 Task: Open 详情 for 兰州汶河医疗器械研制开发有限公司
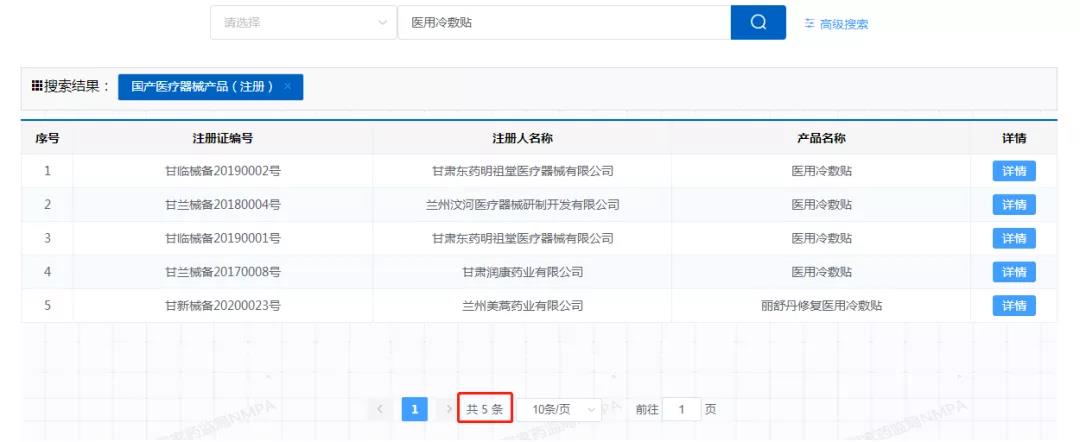[x=1013, y=205]
